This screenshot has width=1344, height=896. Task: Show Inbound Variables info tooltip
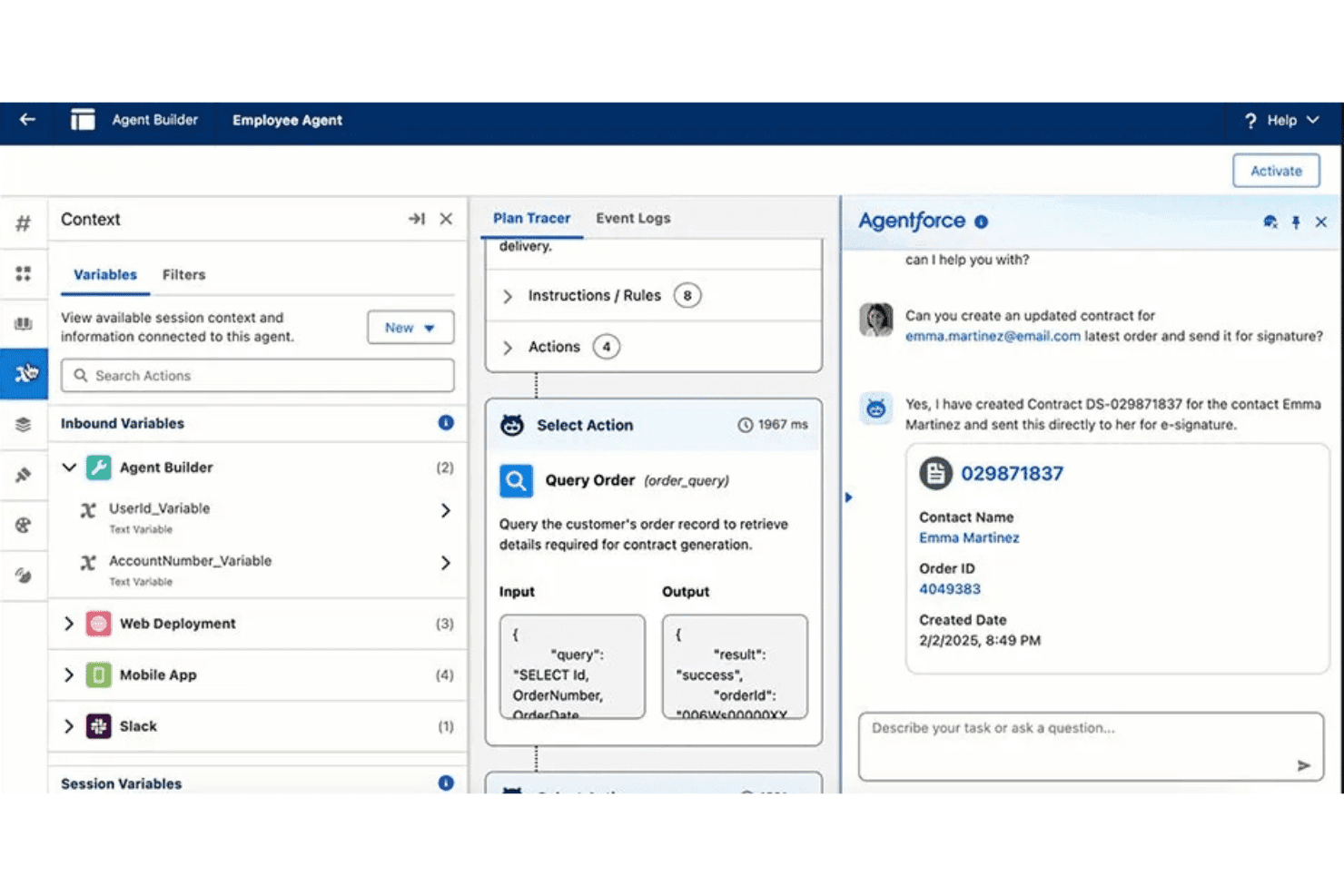pyautogui.click(x=446, y=422)
